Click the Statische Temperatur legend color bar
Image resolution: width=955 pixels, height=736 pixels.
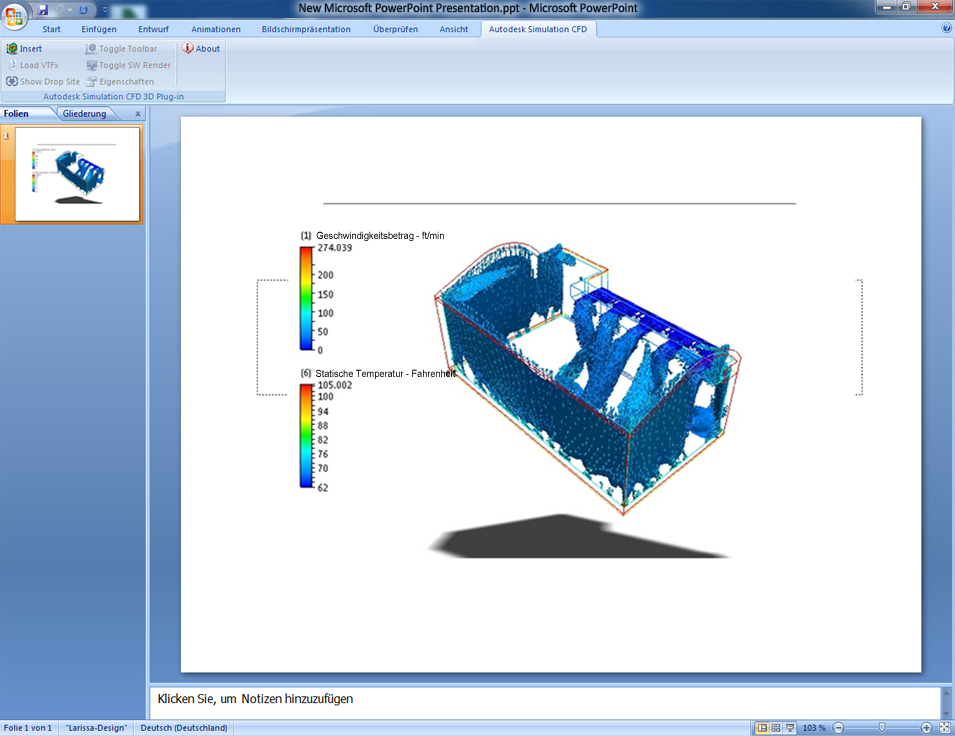tap(306, 436)
